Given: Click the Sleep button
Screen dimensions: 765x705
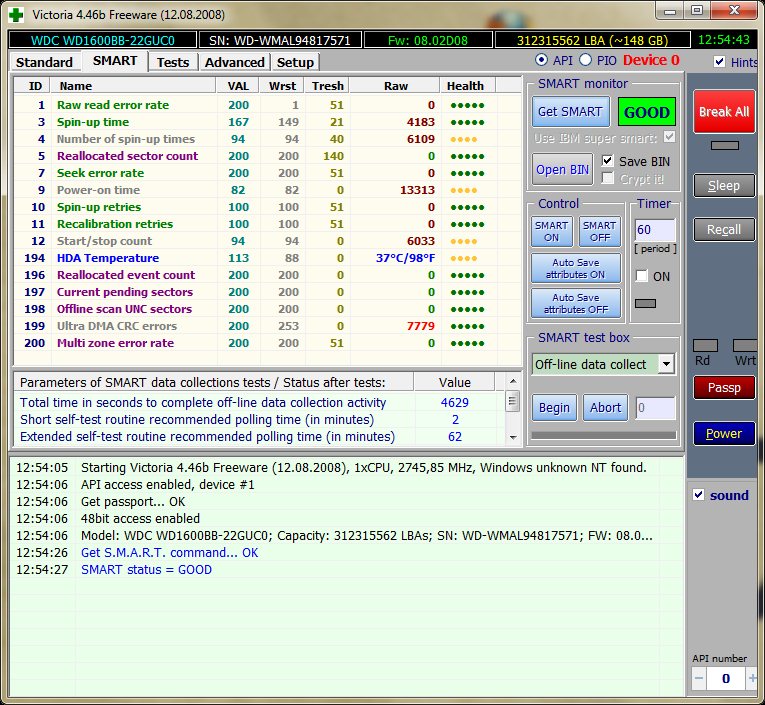Looking at the screenshot, I should point(724,186).
